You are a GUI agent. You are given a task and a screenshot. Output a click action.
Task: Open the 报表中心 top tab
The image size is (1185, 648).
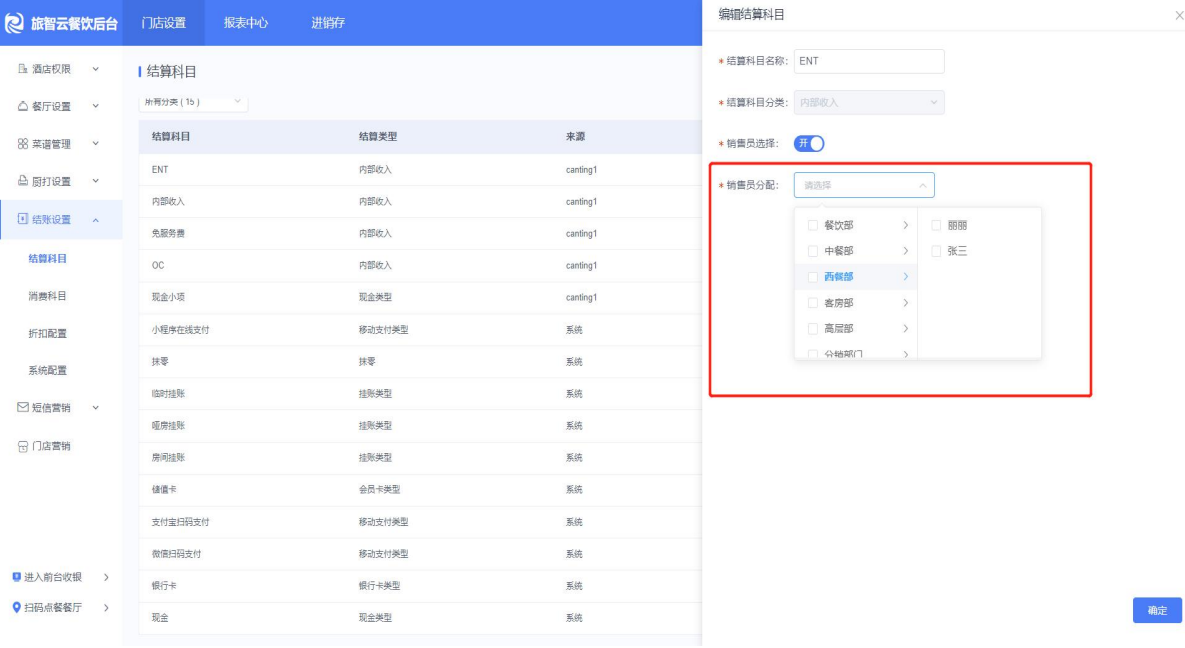coord(246,23)
